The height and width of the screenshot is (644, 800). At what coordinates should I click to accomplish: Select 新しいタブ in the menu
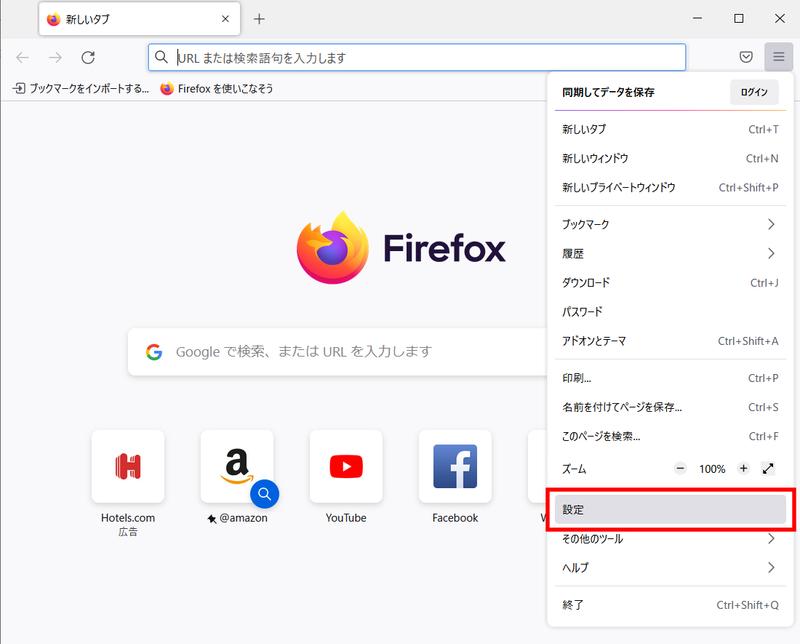point(670,129)
